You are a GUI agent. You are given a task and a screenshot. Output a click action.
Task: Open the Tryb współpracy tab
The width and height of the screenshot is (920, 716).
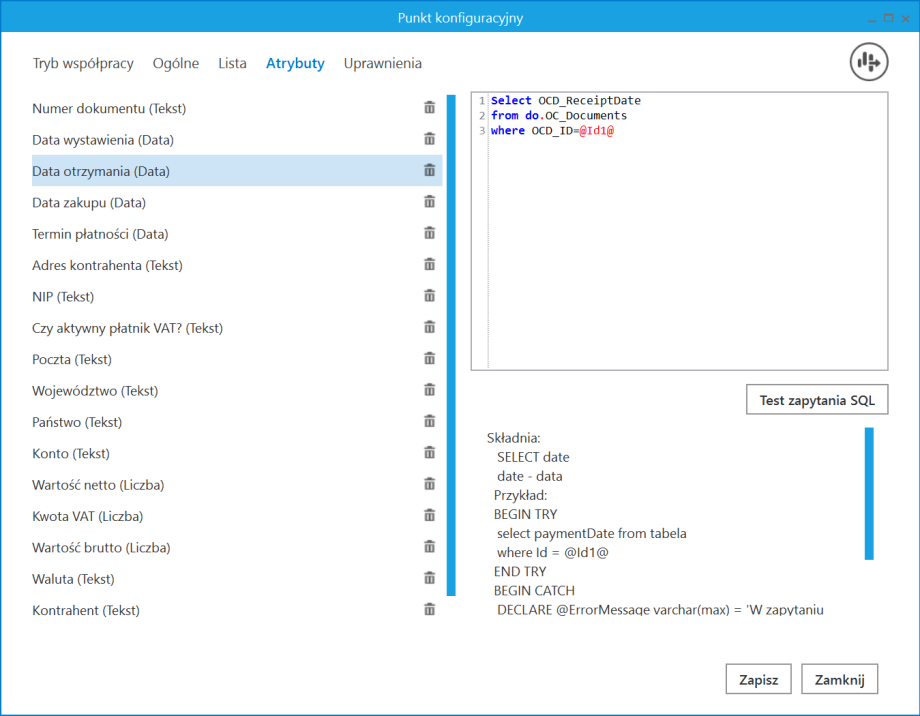(83, 63)
